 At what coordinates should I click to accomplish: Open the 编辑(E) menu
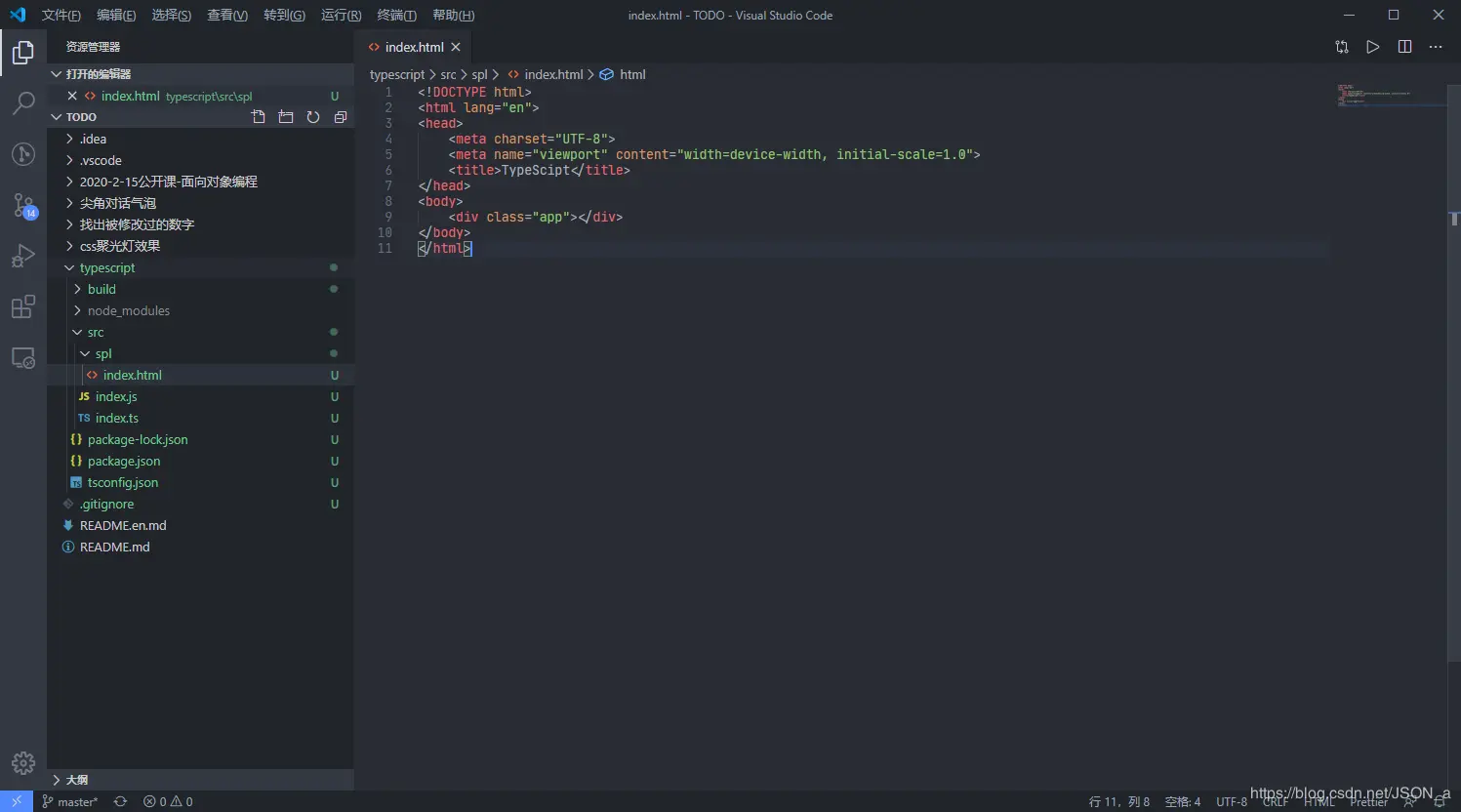click(x=116, y=15)
